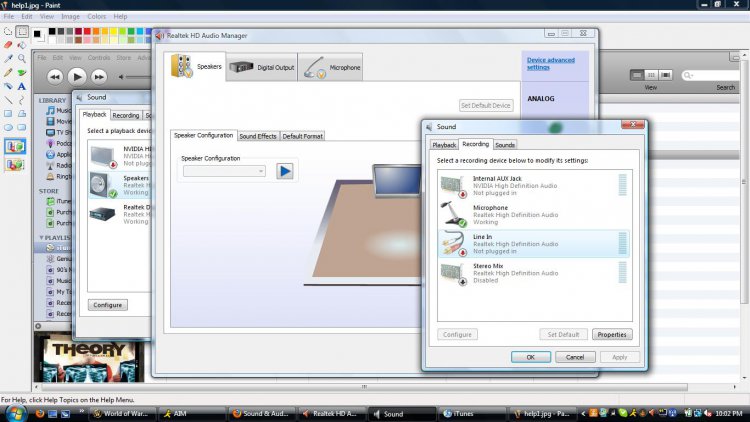The height and width of the screenshot is (422, 750).
Task: Open Paint's Image menu
Action: [x=70, y=16]
